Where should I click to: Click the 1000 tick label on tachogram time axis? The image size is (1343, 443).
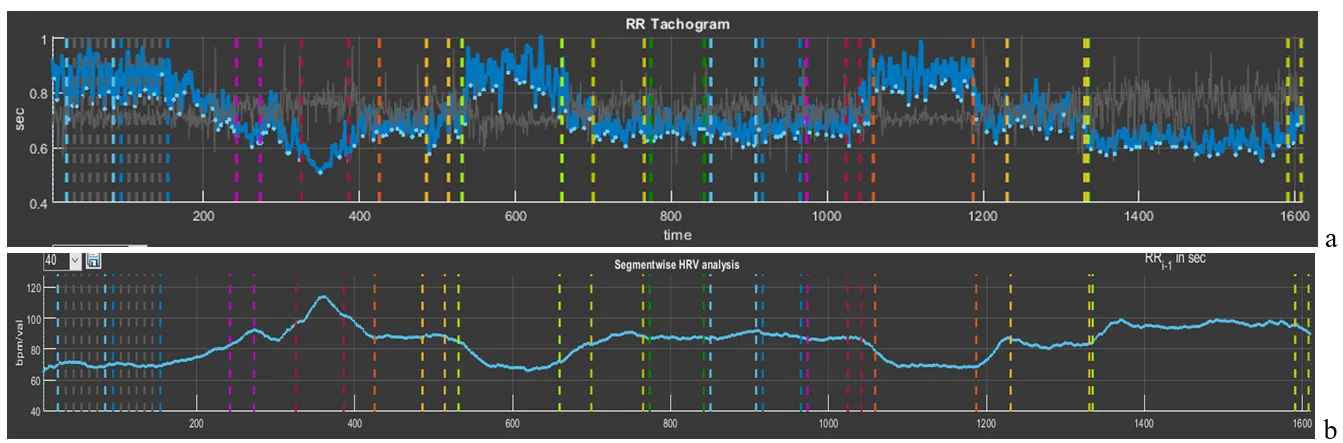(x=826, y=217)
